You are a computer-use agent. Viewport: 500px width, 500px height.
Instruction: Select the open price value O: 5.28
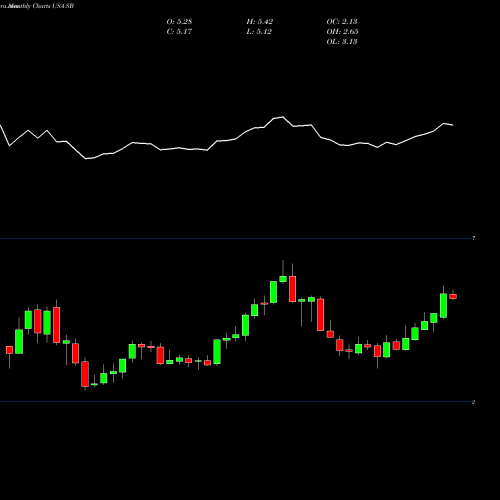[179, 22]
